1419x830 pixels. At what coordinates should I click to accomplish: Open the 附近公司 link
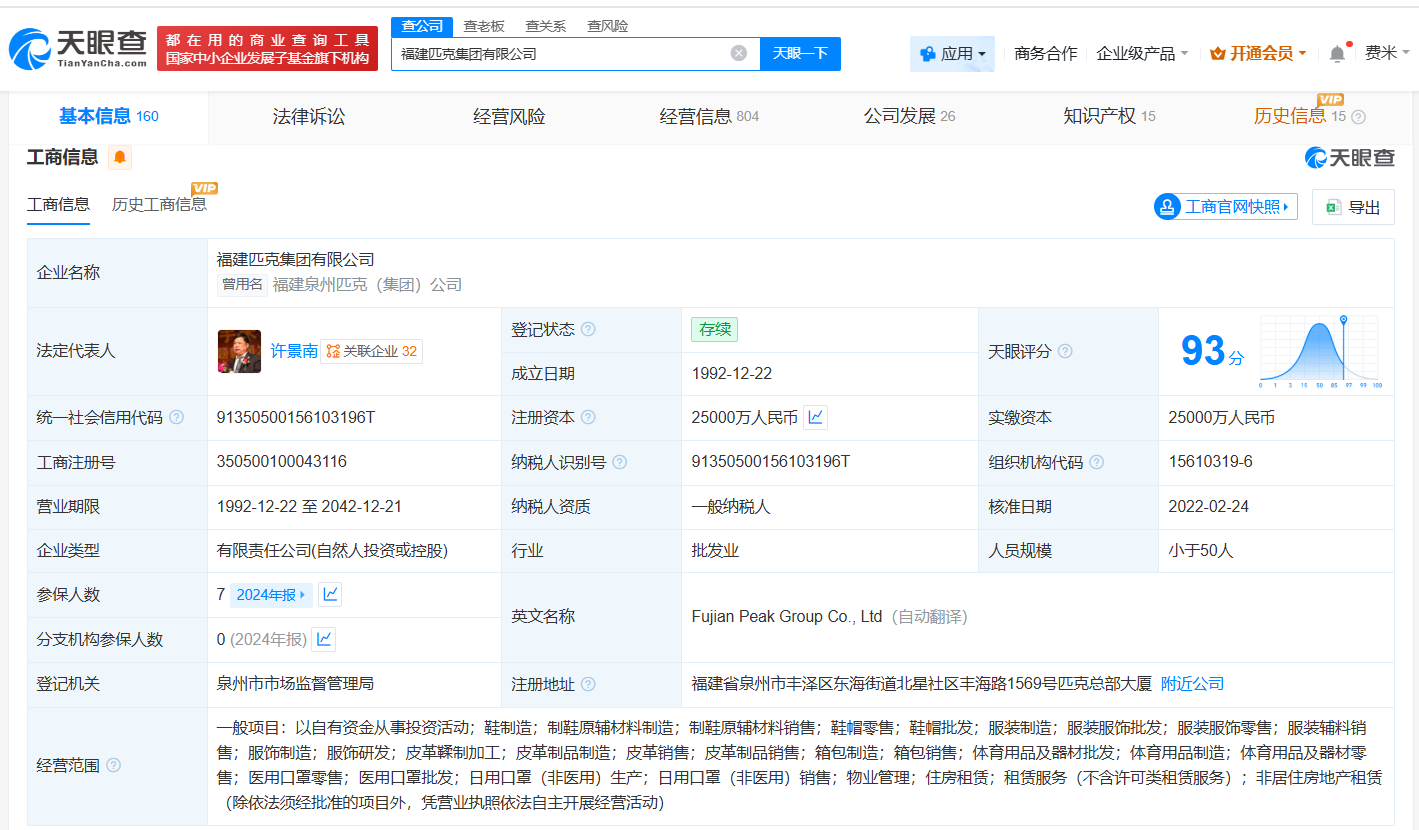pos(1191,684)
